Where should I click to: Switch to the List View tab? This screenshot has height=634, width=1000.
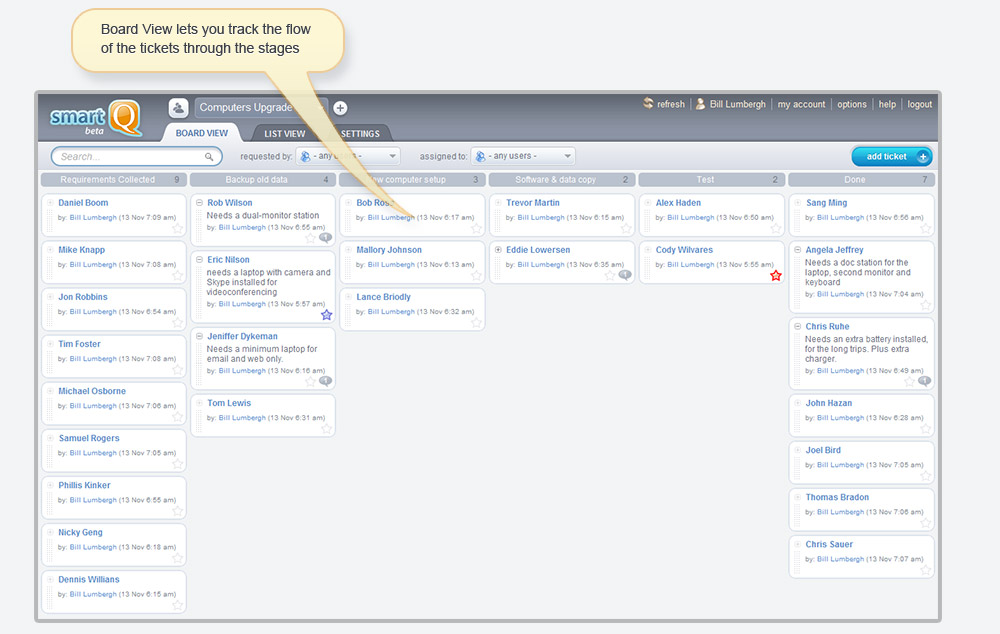click(x=284, y=133)
